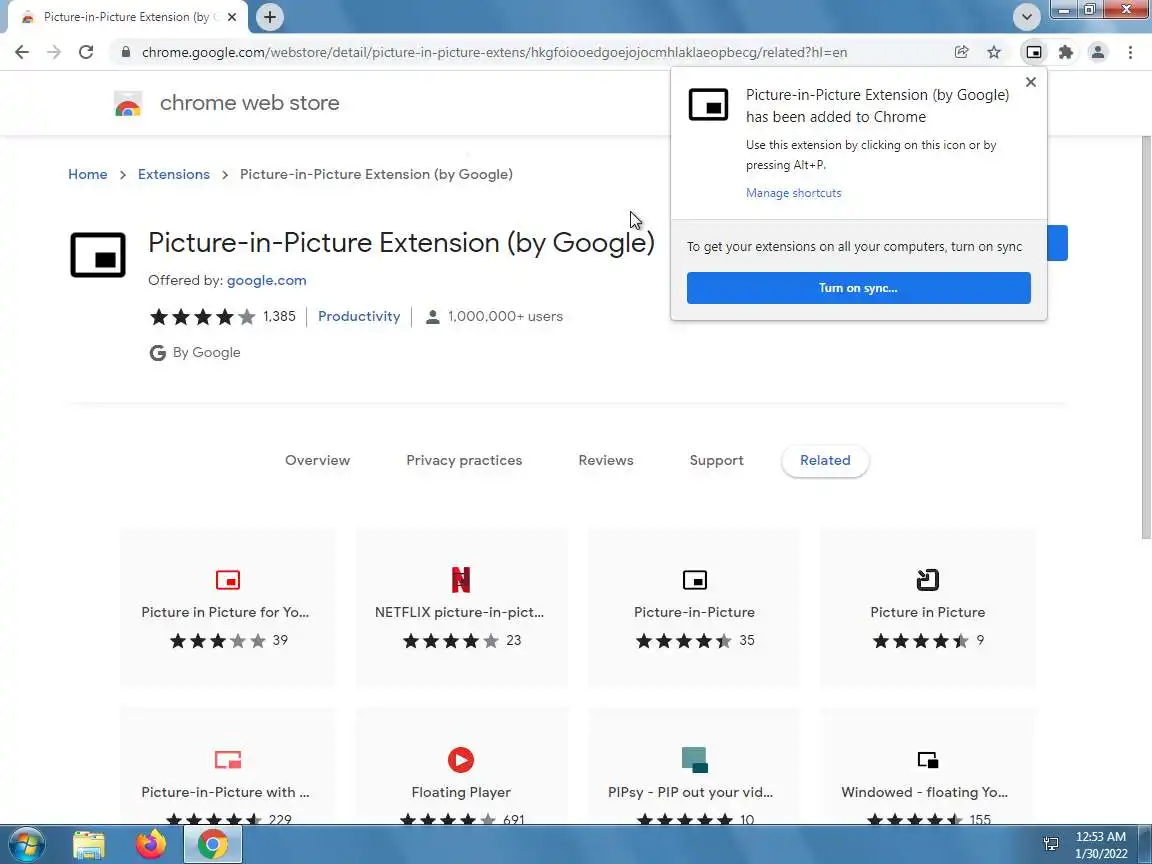This screenshot has width=1152, height=864.
Task: Share this page using the share icon
Action: pos(961,52)
